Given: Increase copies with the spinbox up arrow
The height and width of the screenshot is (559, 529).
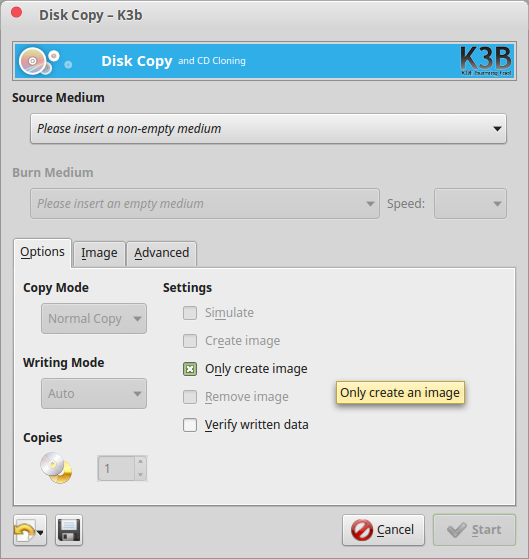Looking at the screenshot, I should coord(140,462).
